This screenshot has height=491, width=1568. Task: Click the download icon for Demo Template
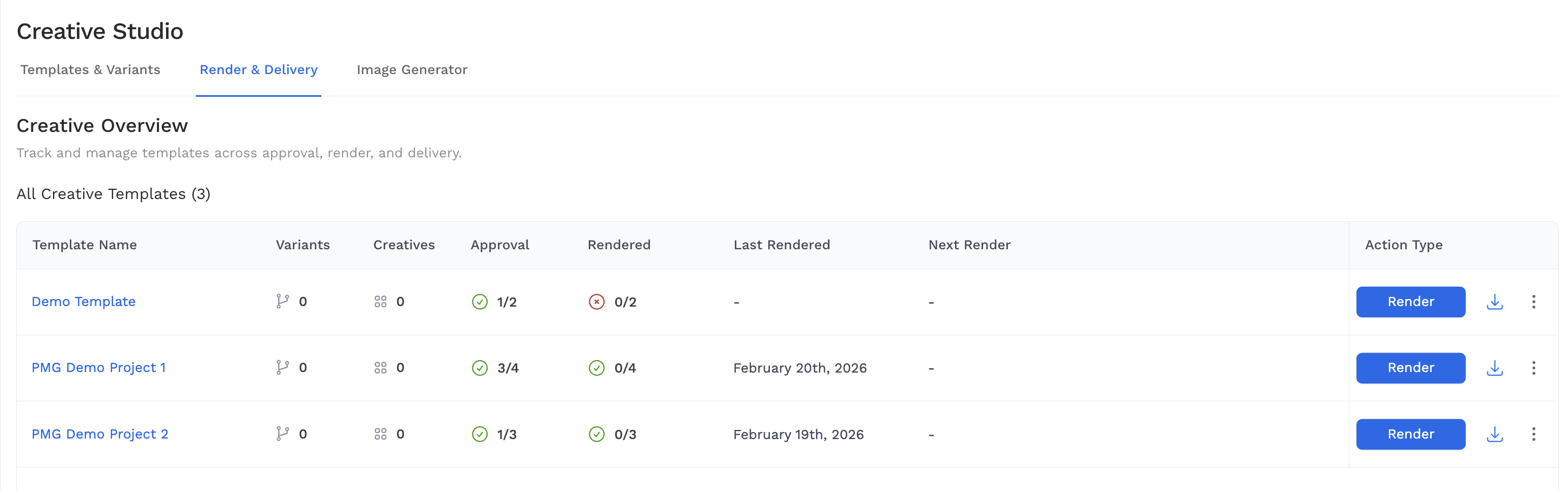pyautogui.click(x=1495, y=302)
